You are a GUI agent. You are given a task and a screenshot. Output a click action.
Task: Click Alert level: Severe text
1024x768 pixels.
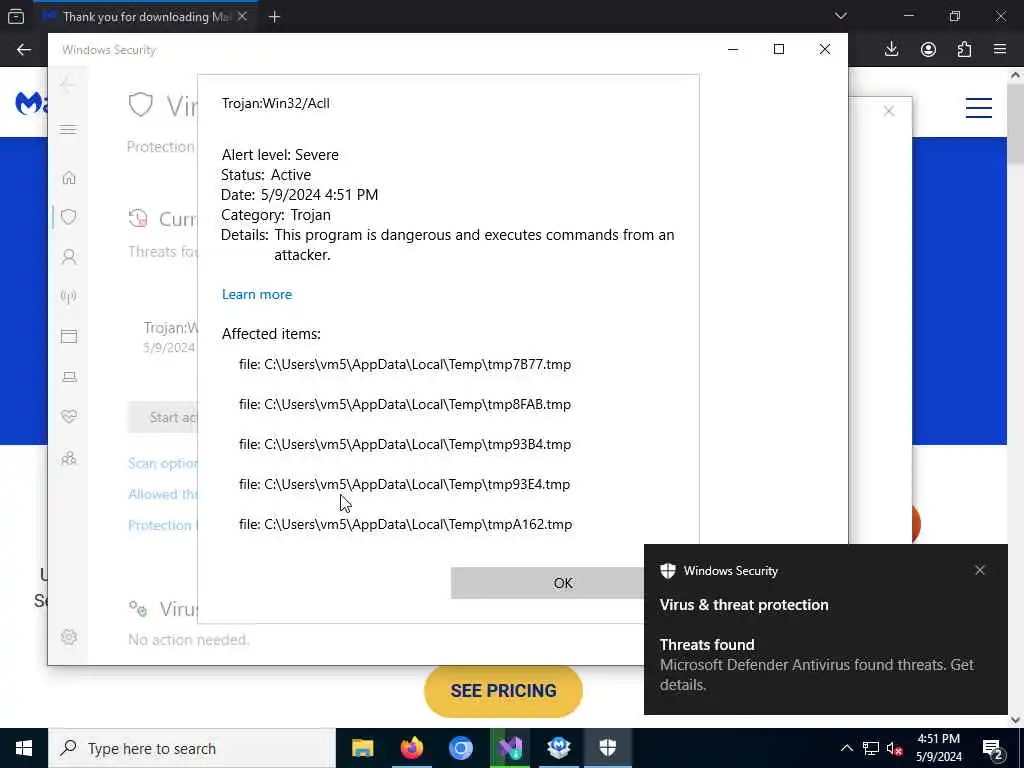pyautogui.click(x=280, y=155)
